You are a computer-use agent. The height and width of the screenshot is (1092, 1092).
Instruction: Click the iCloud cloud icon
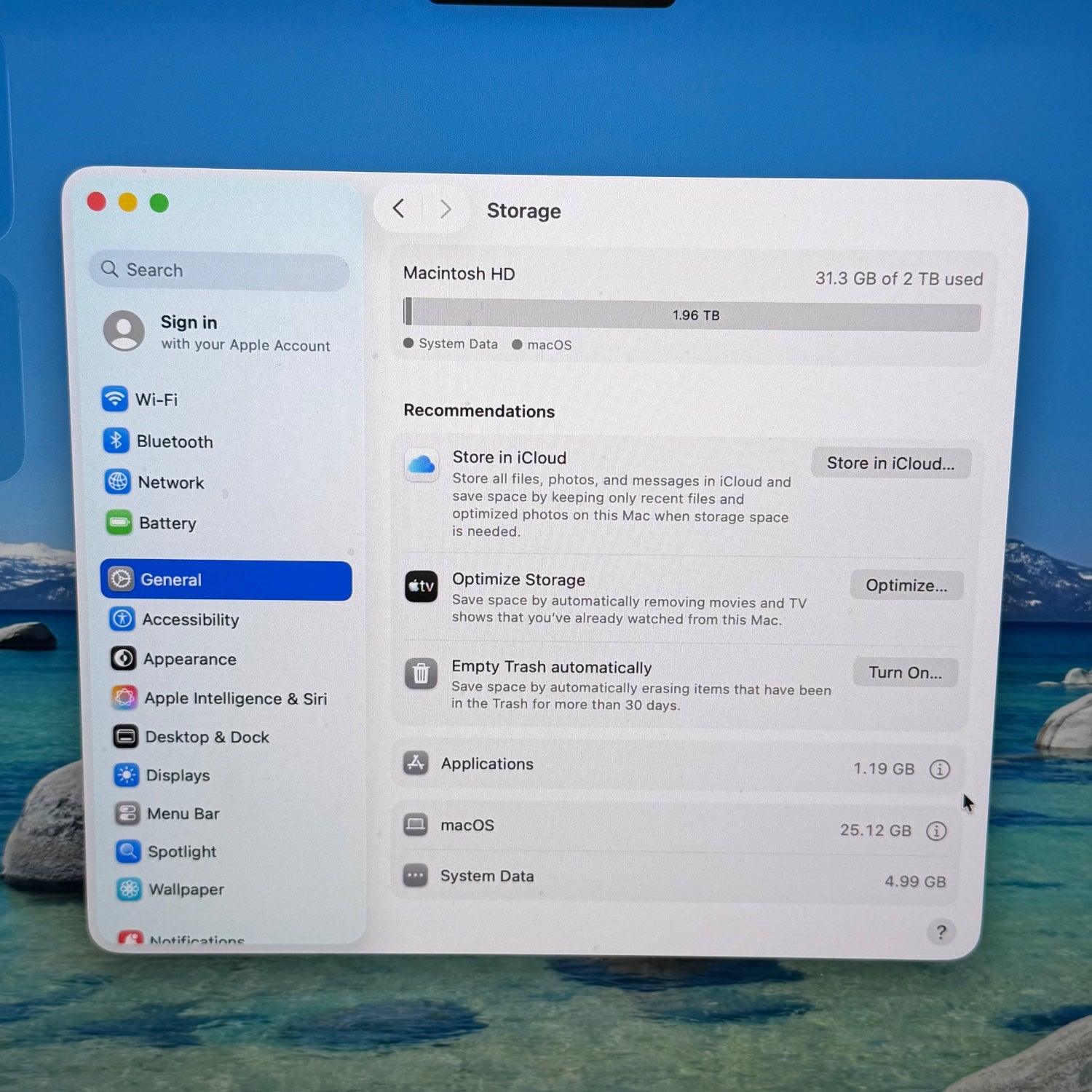point(422,464)
